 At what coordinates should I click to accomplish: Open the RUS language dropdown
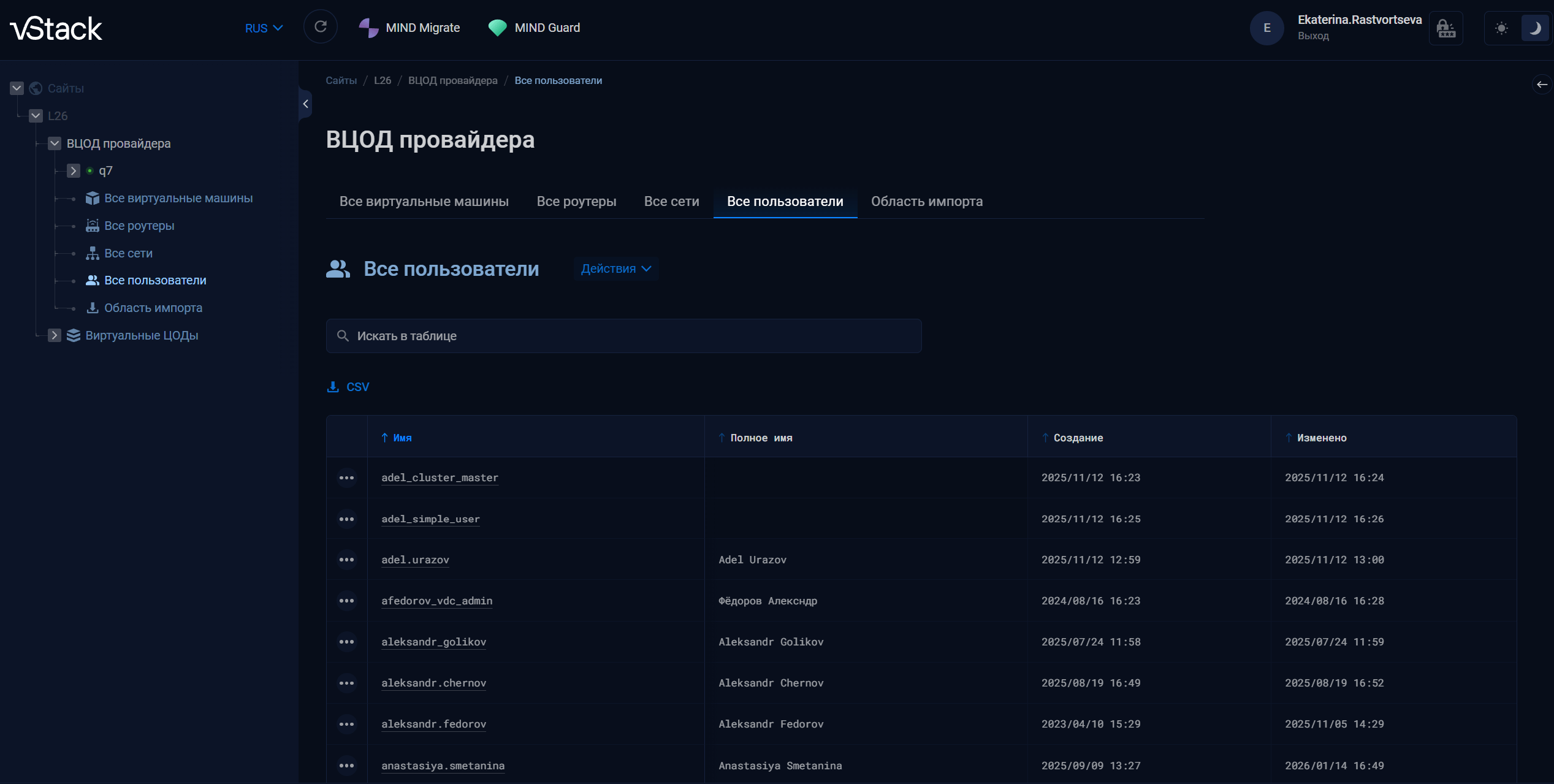click(264, 28)
